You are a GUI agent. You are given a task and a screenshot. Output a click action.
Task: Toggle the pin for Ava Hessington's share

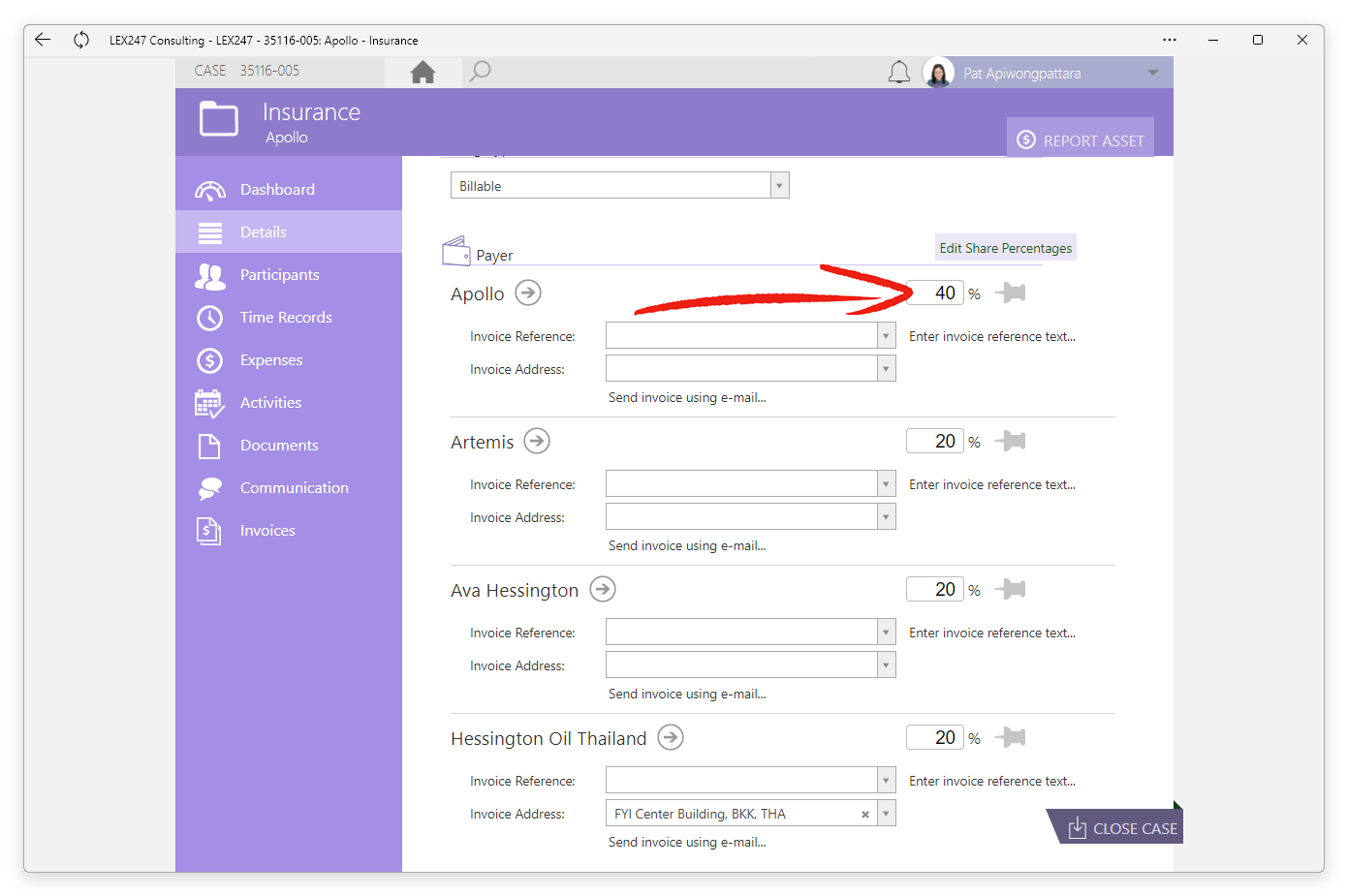[x=1011, y=589]
